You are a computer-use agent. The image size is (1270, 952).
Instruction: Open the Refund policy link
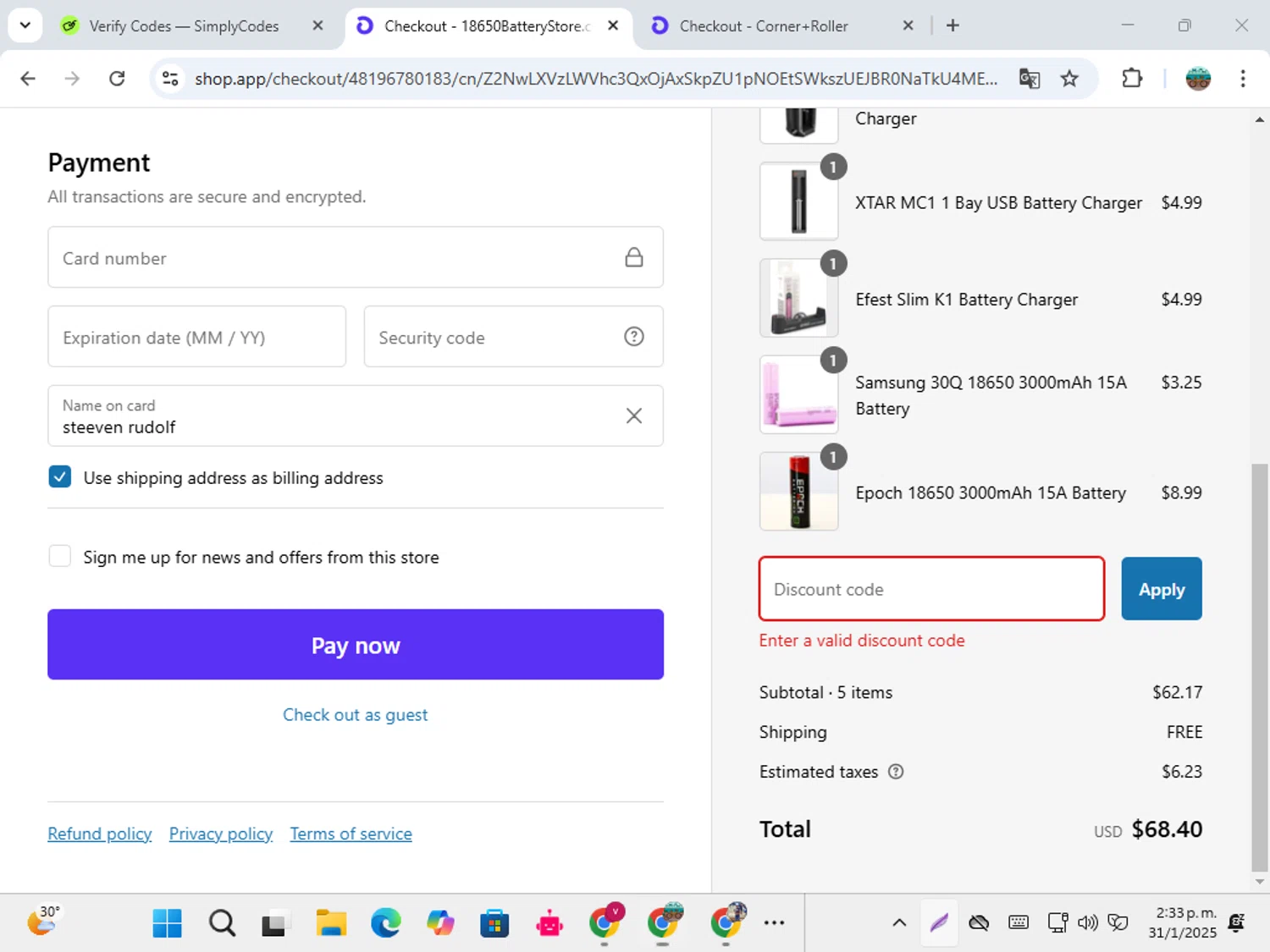100,834
